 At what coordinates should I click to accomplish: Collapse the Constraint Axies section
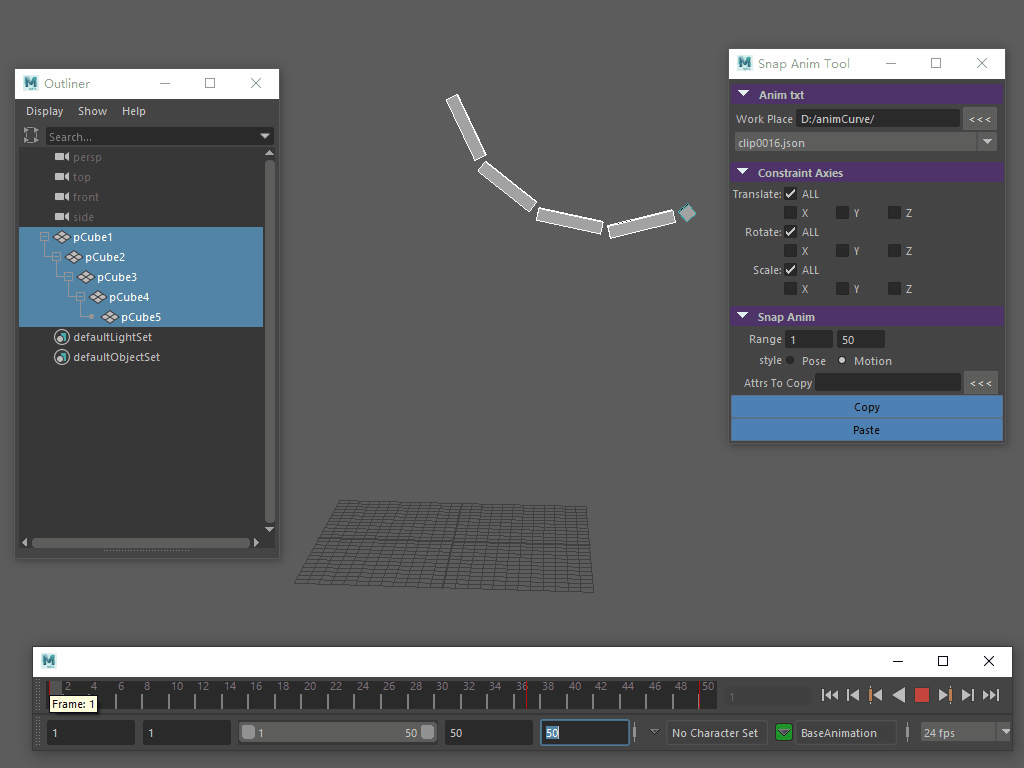(743, 173)
